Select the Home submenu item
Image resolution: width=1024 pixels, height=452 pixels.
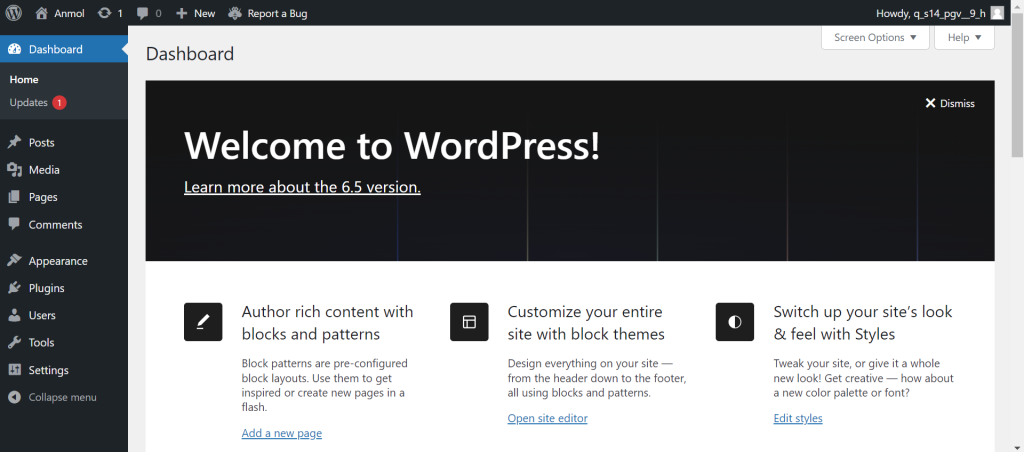tap(24, 80)
